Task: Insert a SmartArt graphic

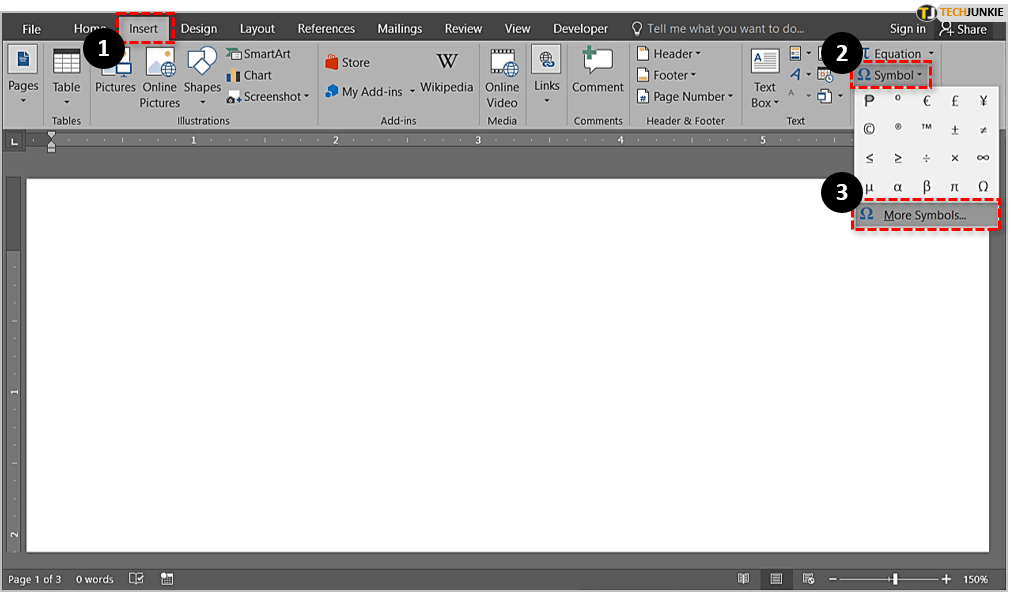Action: [x=259, y=54]
